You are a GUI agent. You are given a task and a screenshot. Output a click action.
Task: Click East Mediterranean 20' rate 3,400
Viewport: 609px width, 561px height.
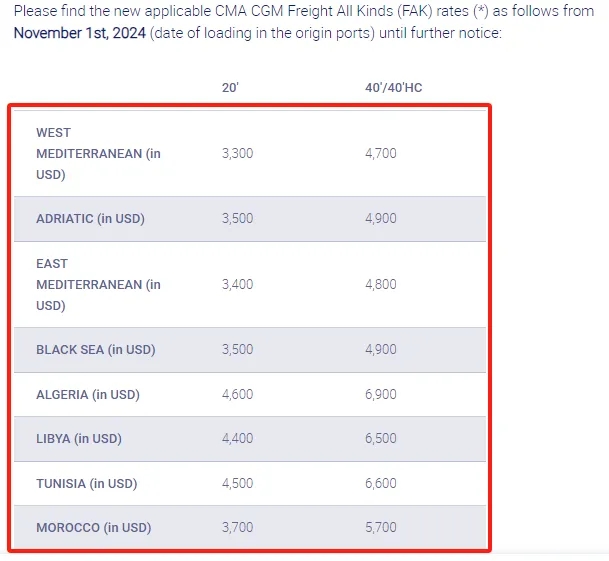(x=237, y=284)
